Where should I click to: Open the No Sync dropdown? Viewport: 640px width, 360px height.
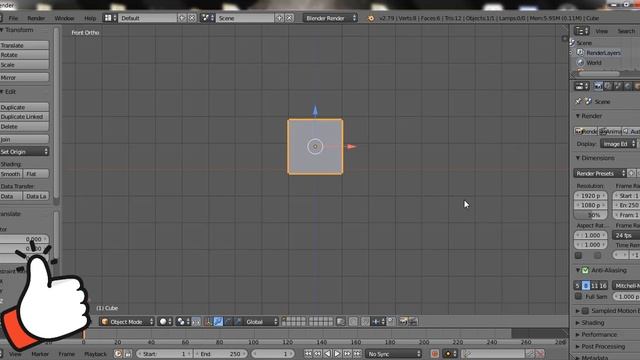pos(393,354)
